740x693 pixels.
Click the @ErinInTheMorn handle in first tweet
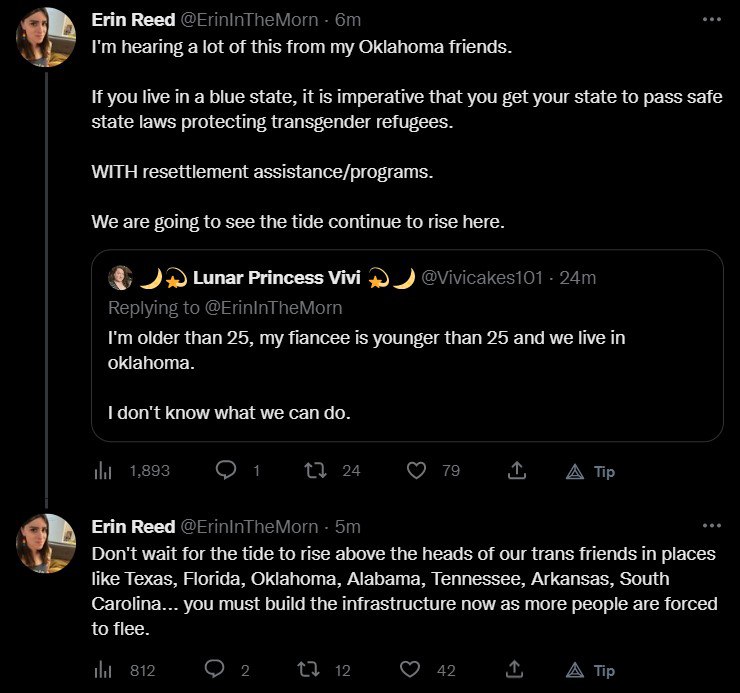pyautogui.click(x=249, y=20)
